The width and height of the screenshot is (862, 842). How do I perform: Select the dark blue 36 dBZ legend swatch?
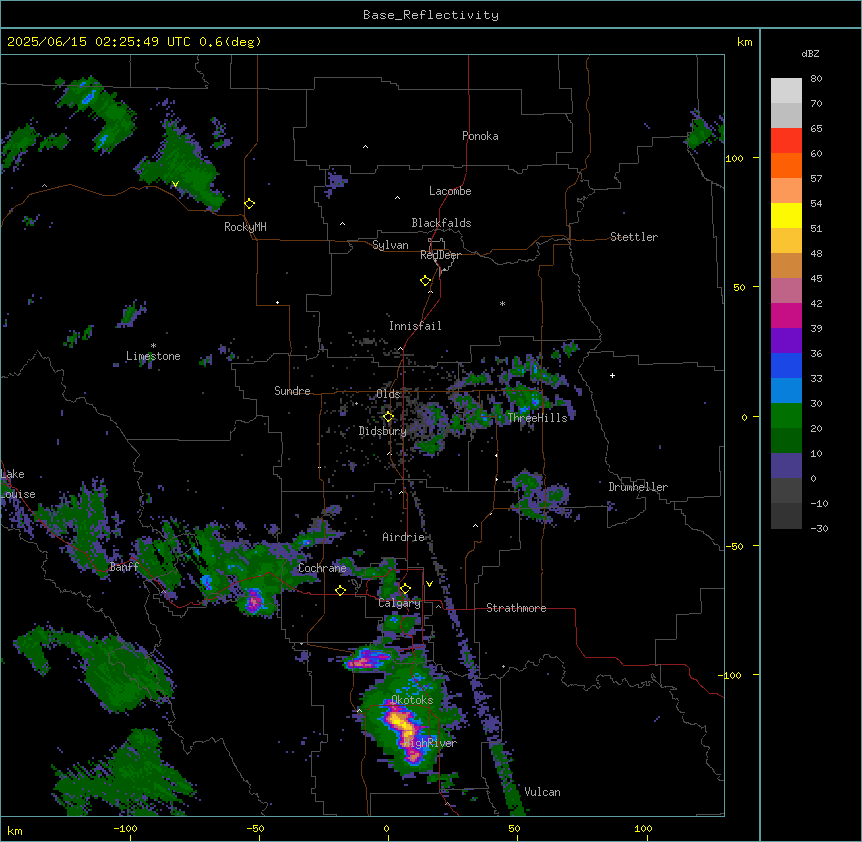pyautogui.click(x=786, y=365)
